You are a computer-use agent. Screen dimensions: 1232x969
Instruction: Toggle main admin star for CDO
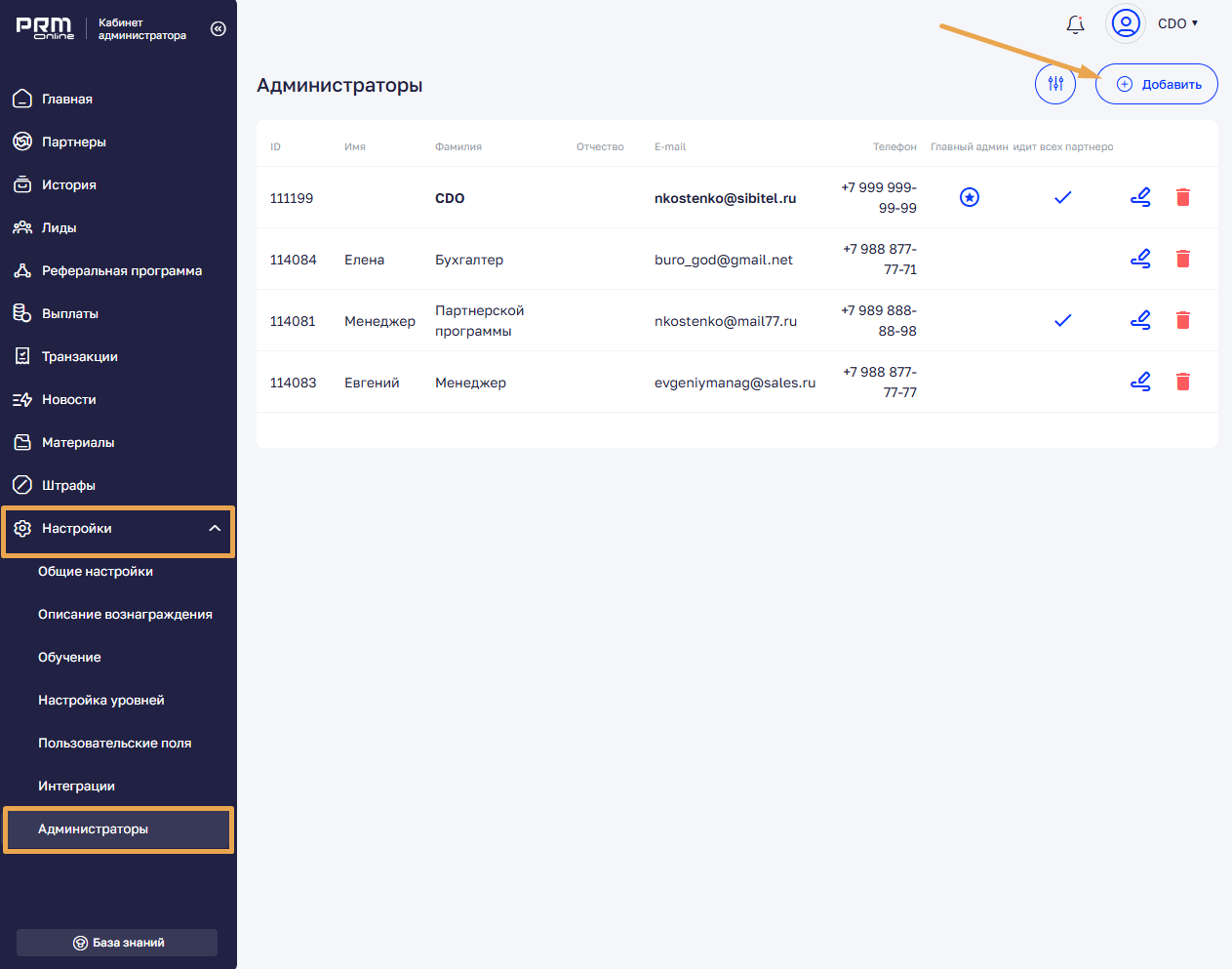click(x=969, y=197)
